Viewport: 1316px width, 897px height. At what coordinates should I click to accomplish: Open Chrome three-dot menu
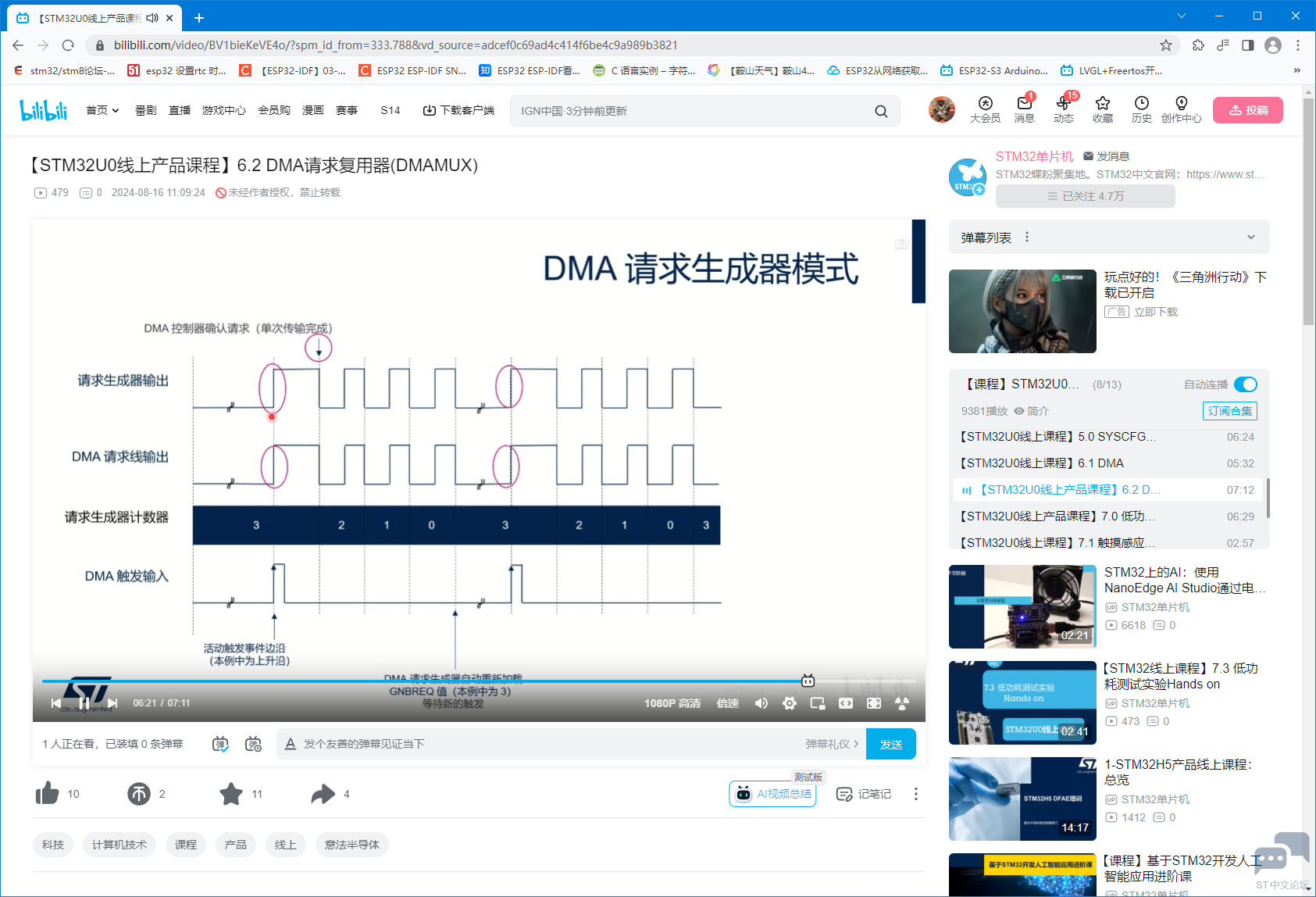click(x=1298, y=45)
